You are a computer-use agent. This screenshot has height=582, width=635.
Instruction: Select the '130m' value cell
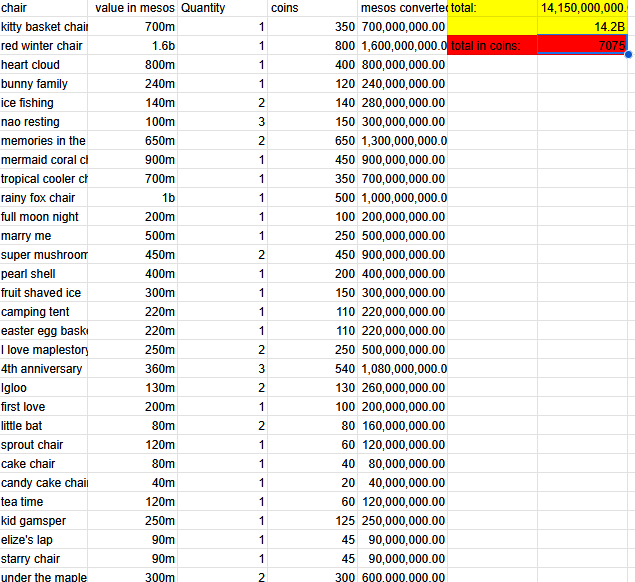133,388
